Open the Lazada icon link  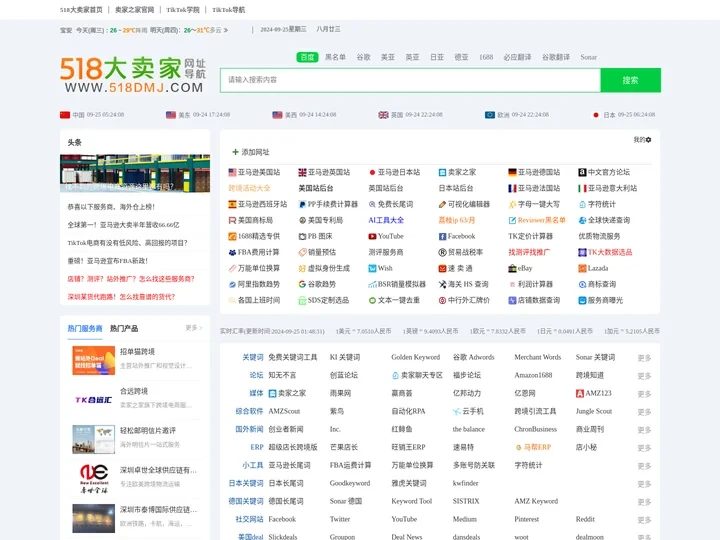coord(593,268)
